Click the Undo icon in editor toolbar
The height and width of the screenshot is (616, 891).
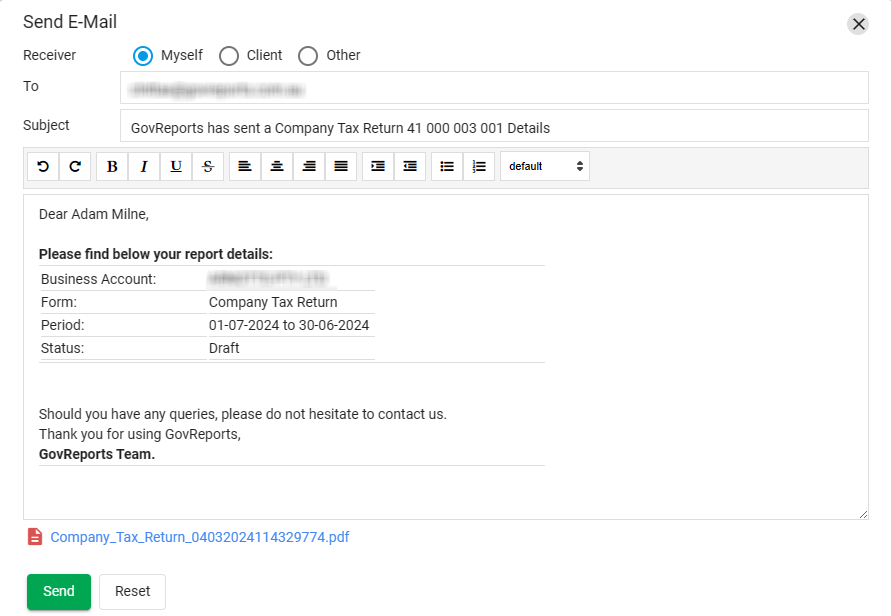[43, 167]
